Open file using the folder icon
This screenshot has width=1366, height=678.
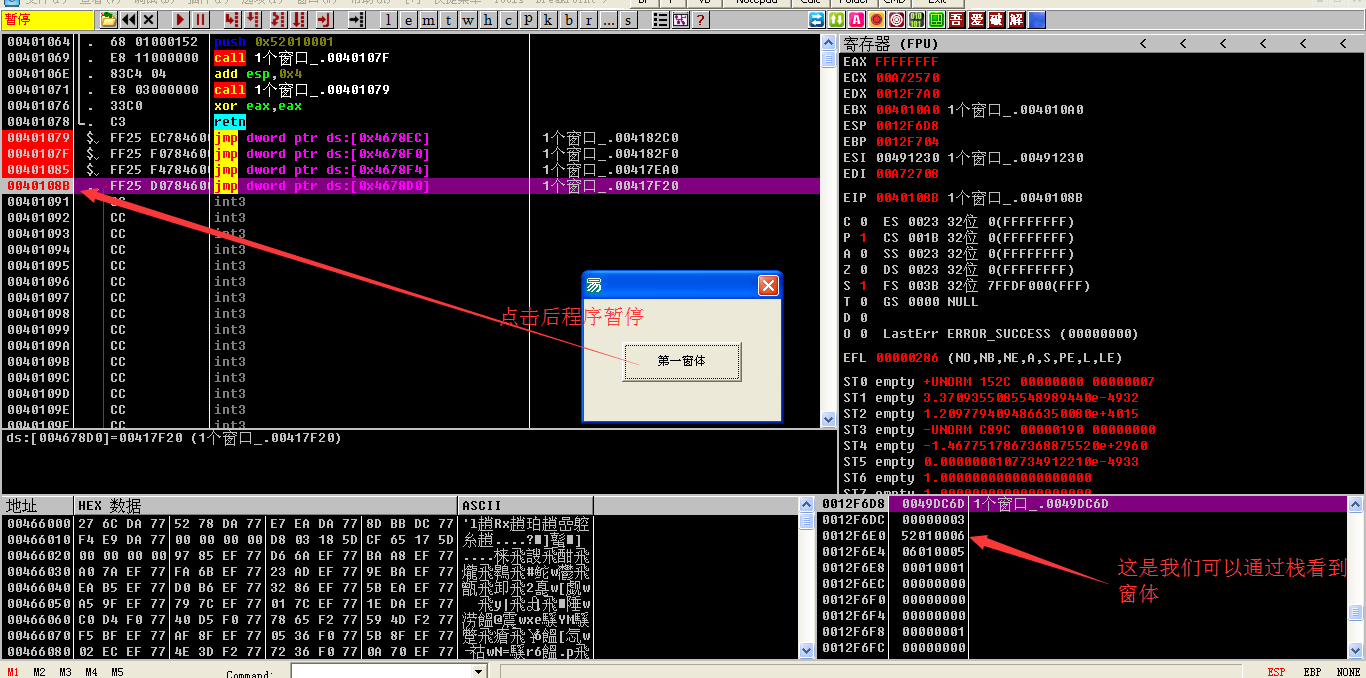(108, 20)
